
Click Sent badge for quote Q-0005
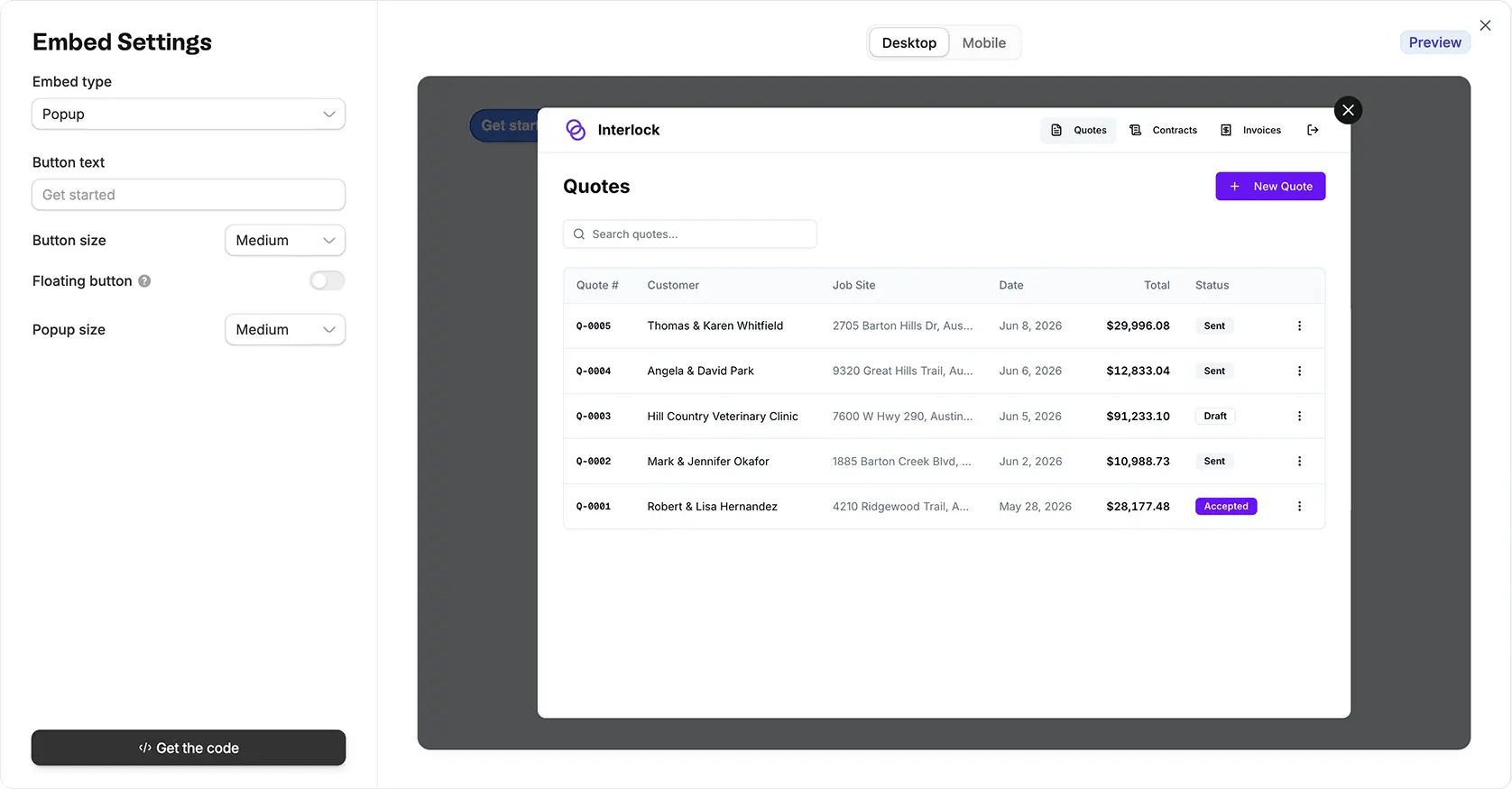pyautogui.click(x=1214, y=326)
